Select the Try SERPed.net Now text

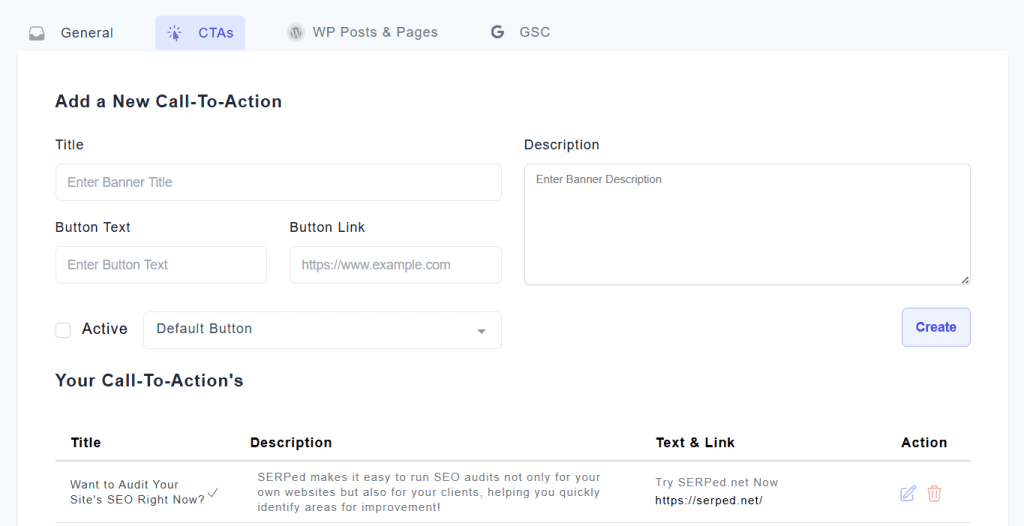(716, 482)
